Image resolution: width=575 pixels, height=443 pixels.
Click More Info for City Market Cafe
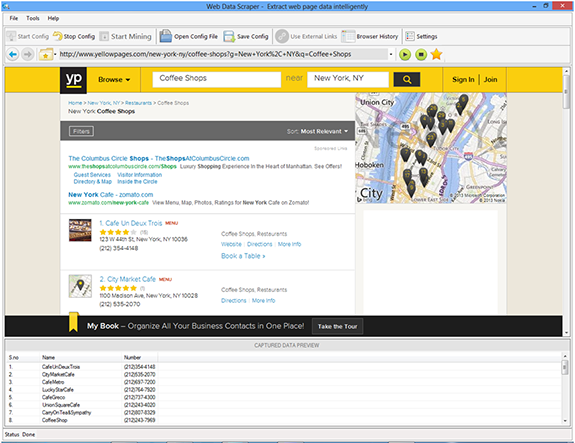(263, 301)
